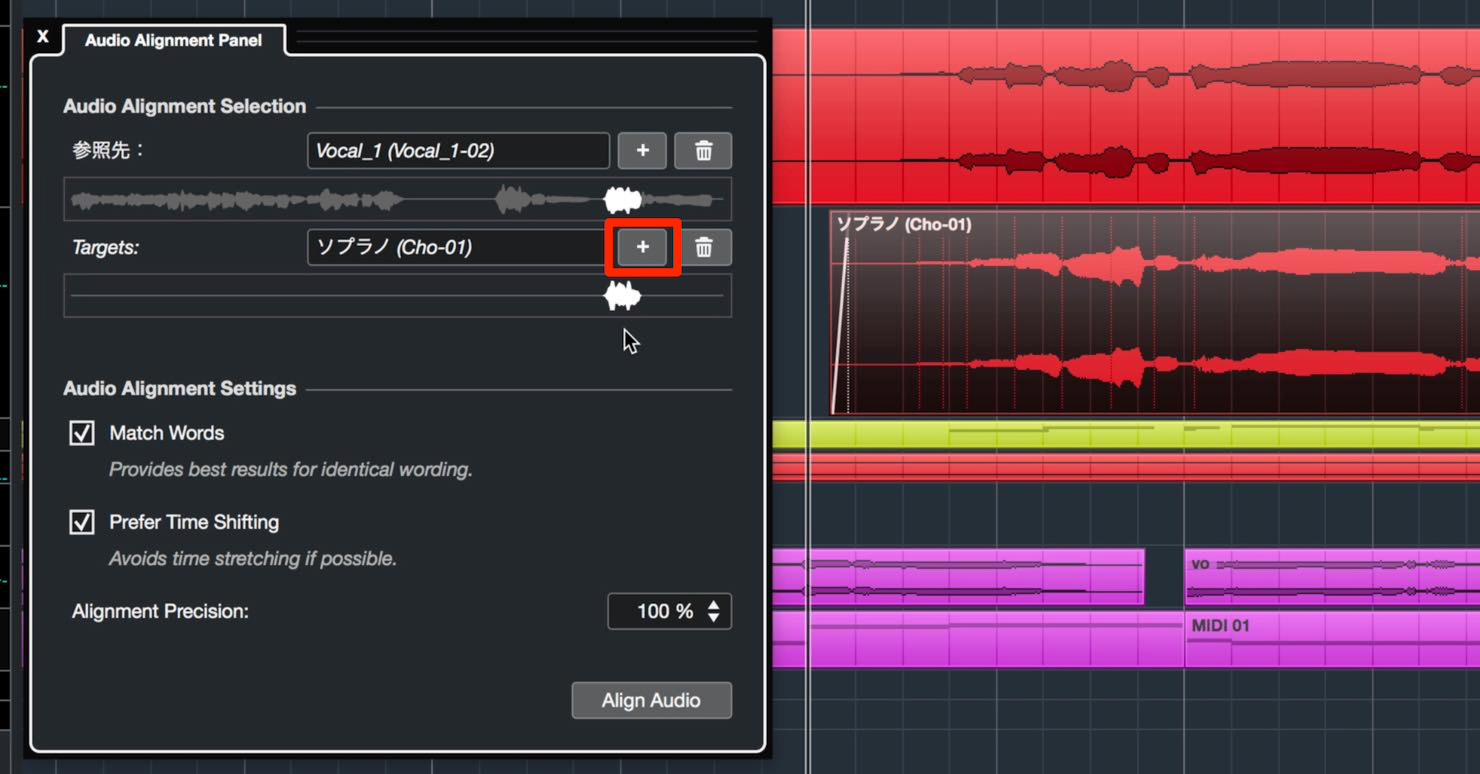This screenshot has height=774, width=1480.
Task: Click the Alignment Precision label
Action: [x=160, y=611]
